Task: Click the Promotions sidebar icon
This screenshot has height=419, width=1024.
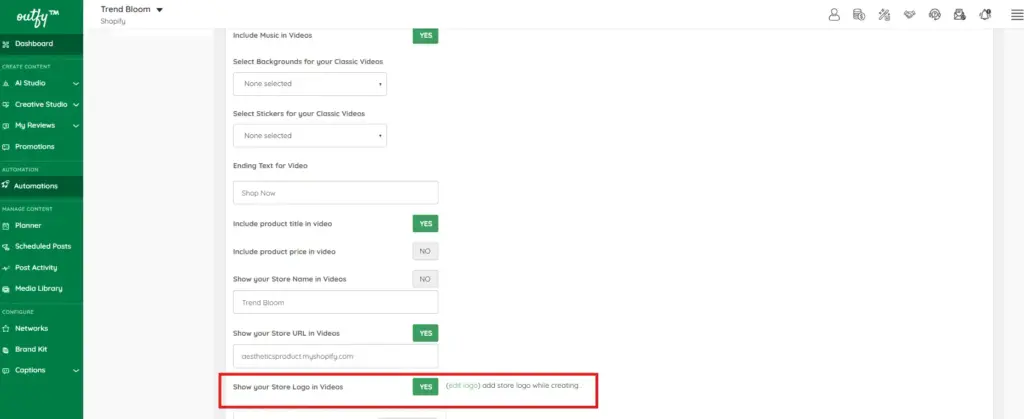Action: tap(6, 147)
